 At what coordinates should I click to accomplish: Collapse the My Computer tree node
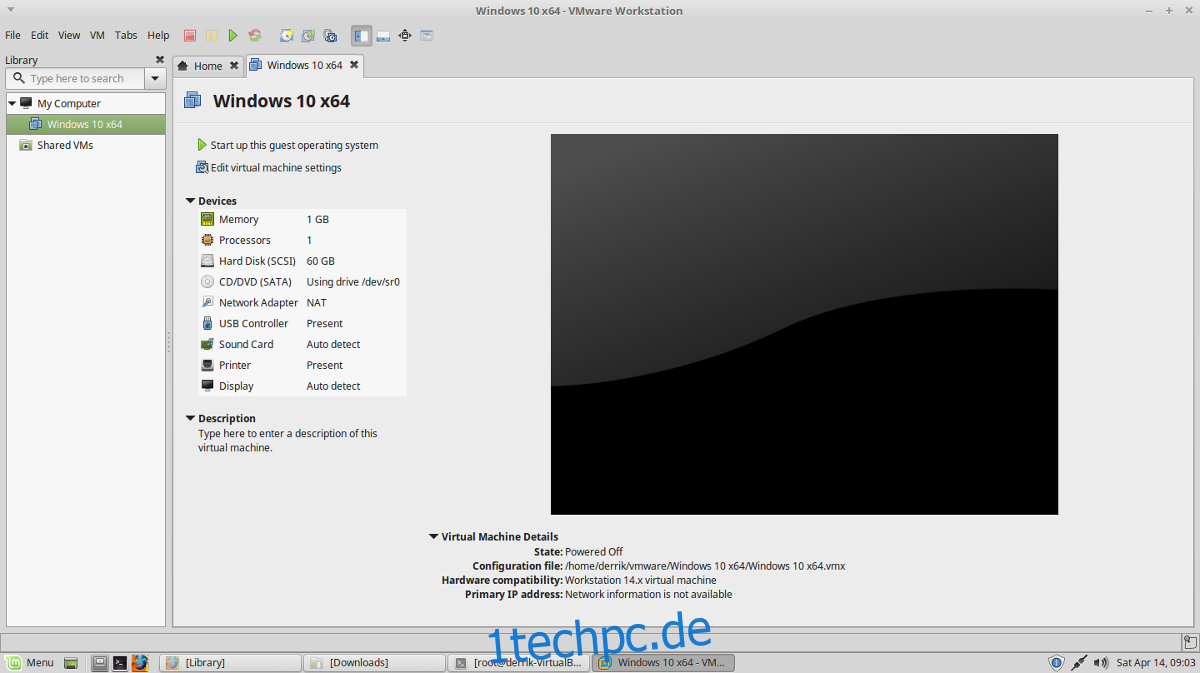point(12,103)
